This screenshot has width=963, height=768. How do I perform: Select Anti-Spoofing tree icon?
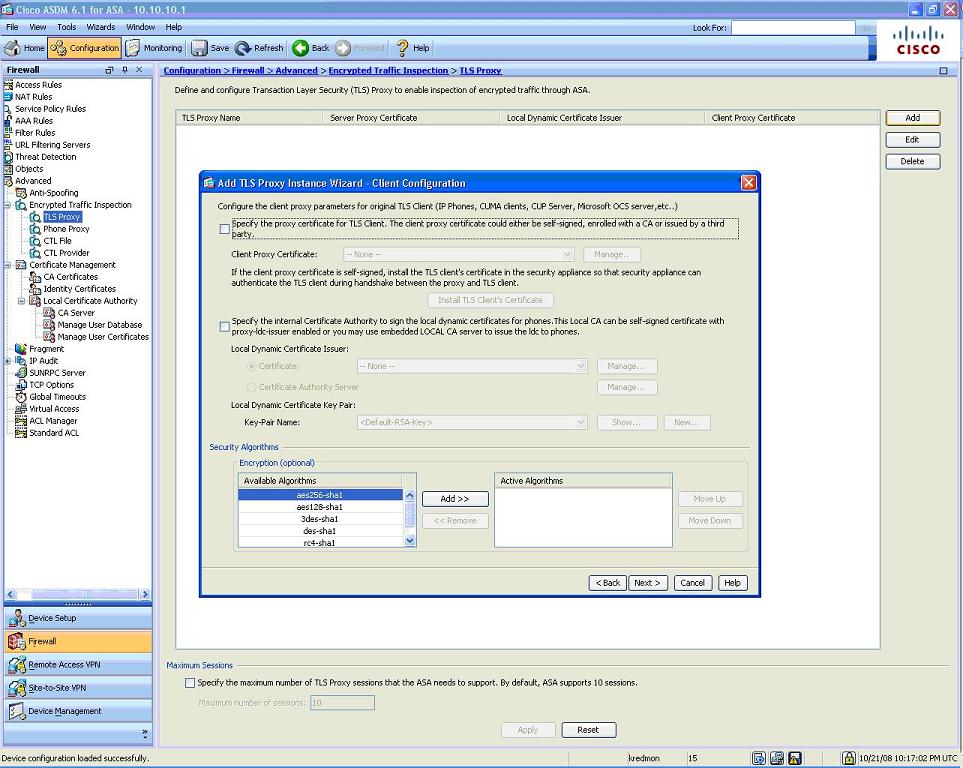pos(21,193)
